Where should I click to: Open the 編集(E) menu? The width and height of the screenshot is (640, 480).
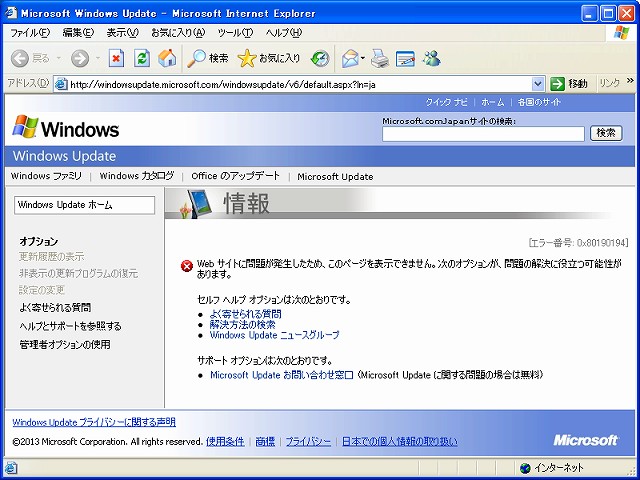pyautogui.click(x=78, y=33)
